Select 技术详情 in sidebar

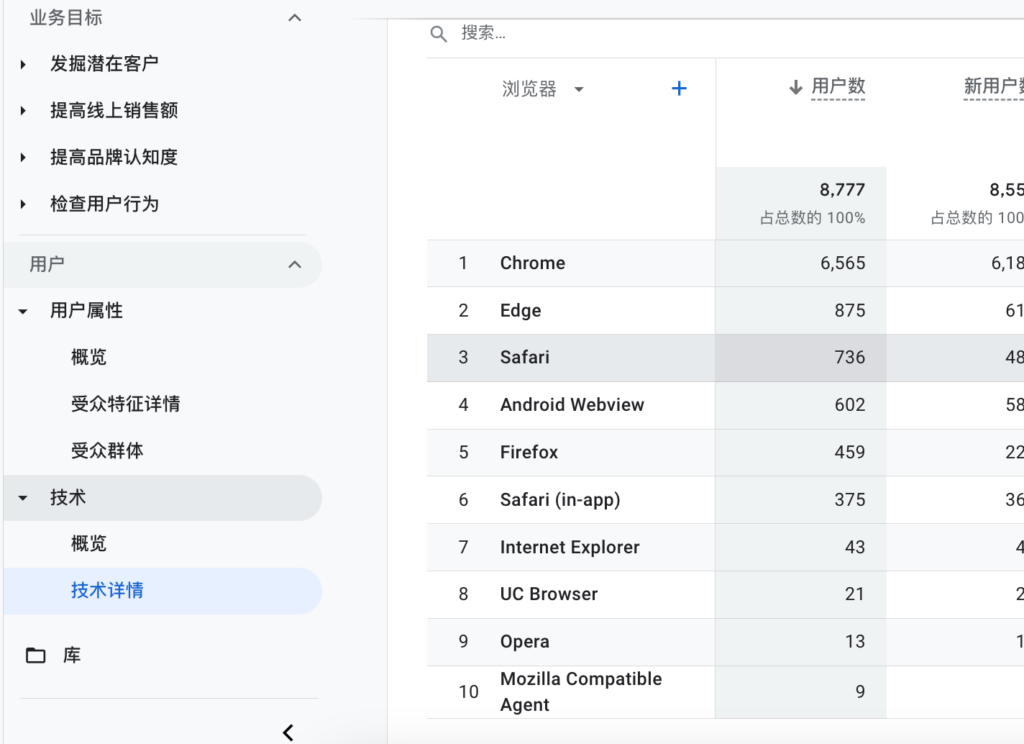(162, 590)
